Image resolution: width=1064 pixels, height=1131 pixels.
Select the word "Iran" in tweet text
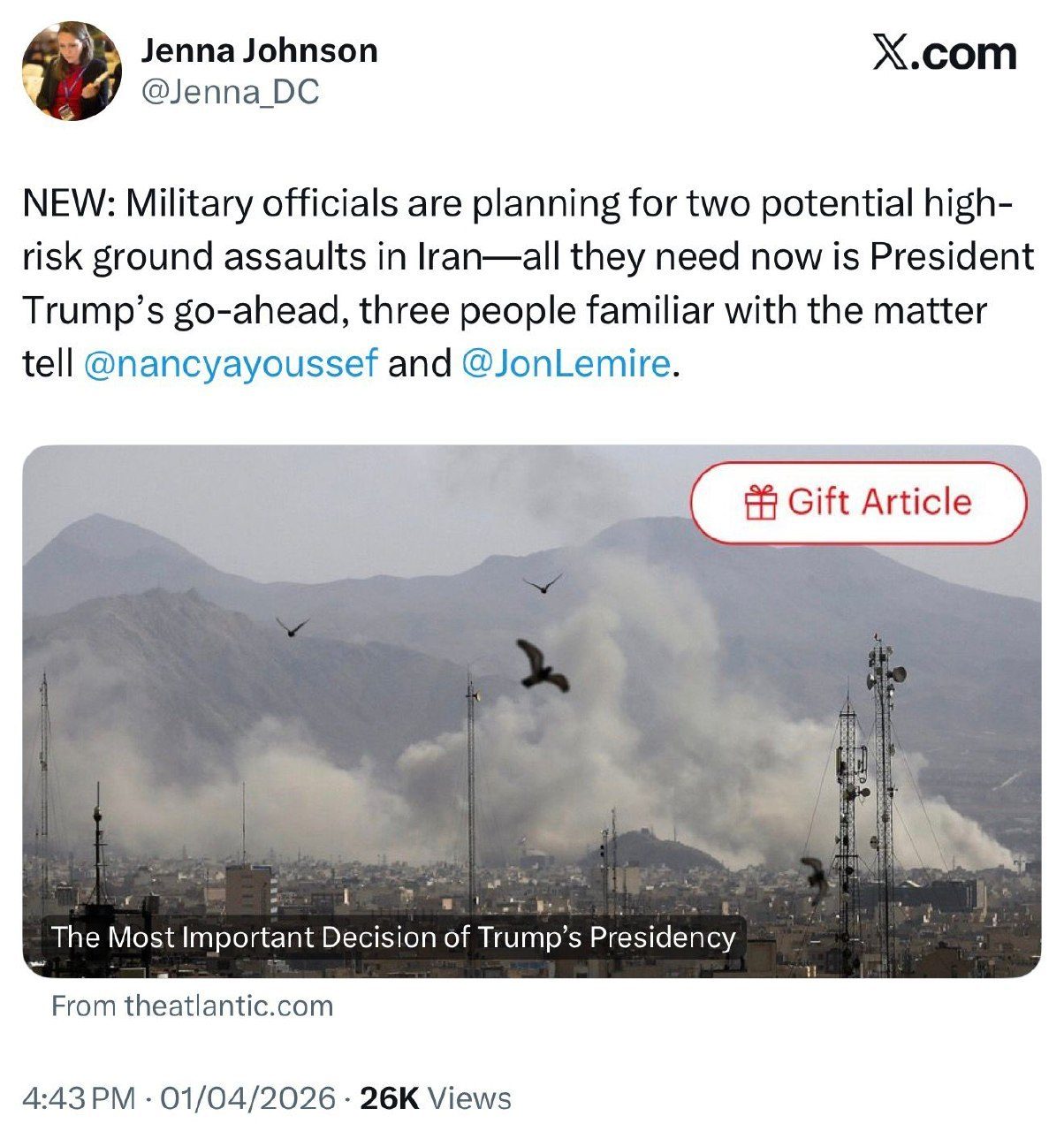[449, 257]
